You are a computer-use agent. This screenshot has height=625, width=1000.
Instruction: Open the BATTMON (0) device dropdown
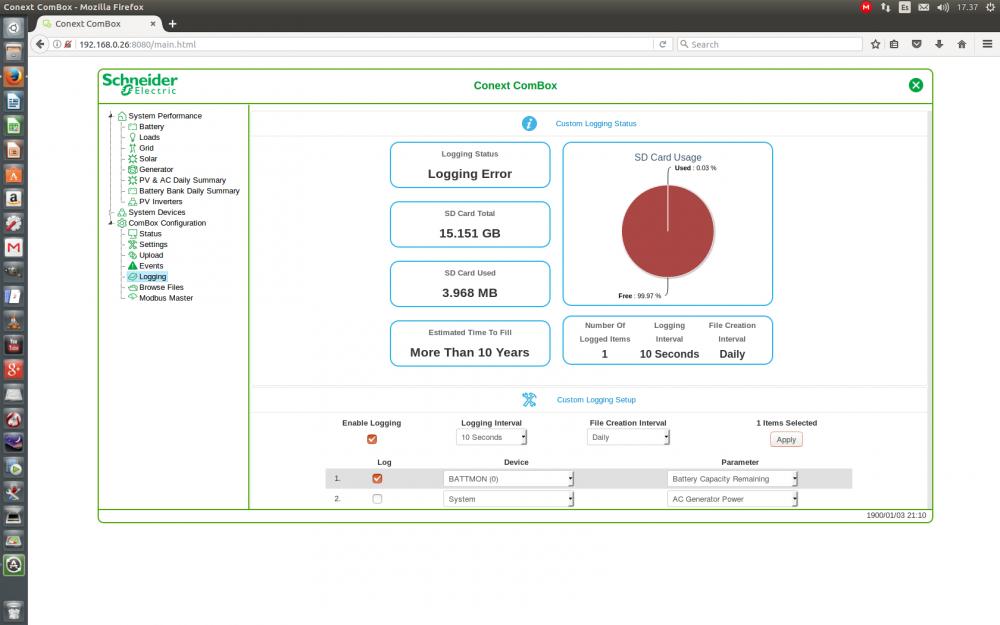(x=508, y=479)
